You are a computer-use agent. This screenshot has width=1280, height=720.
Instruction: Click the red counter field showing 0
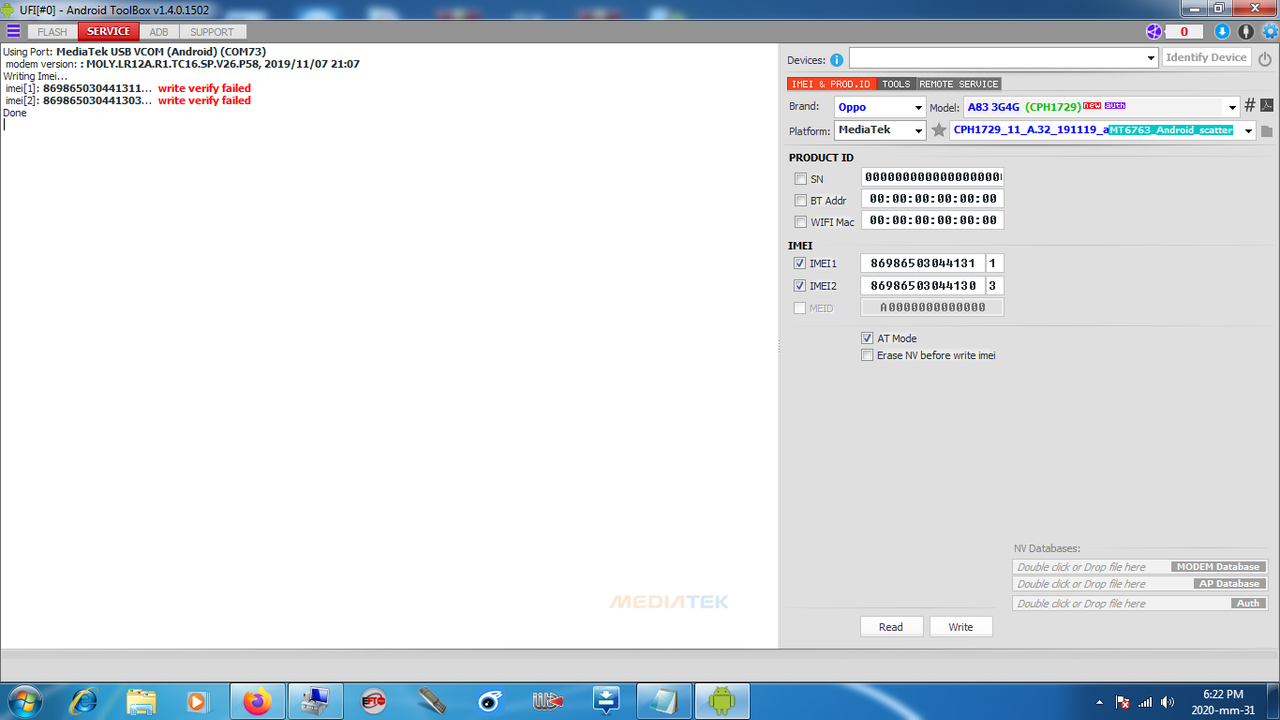point(1185,32)
